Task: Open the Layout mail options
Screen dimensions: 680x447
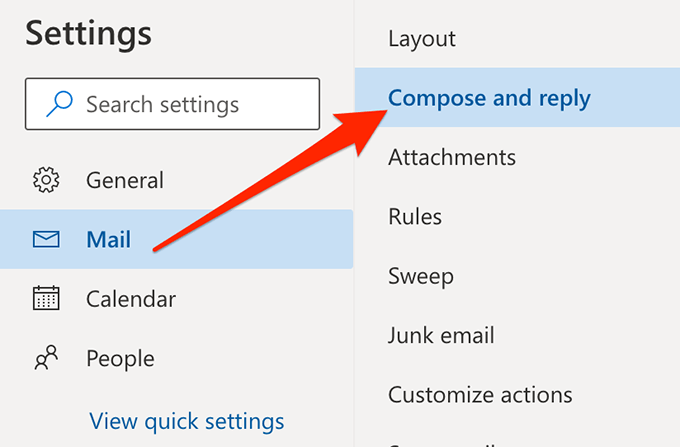Action: point(422,39)
